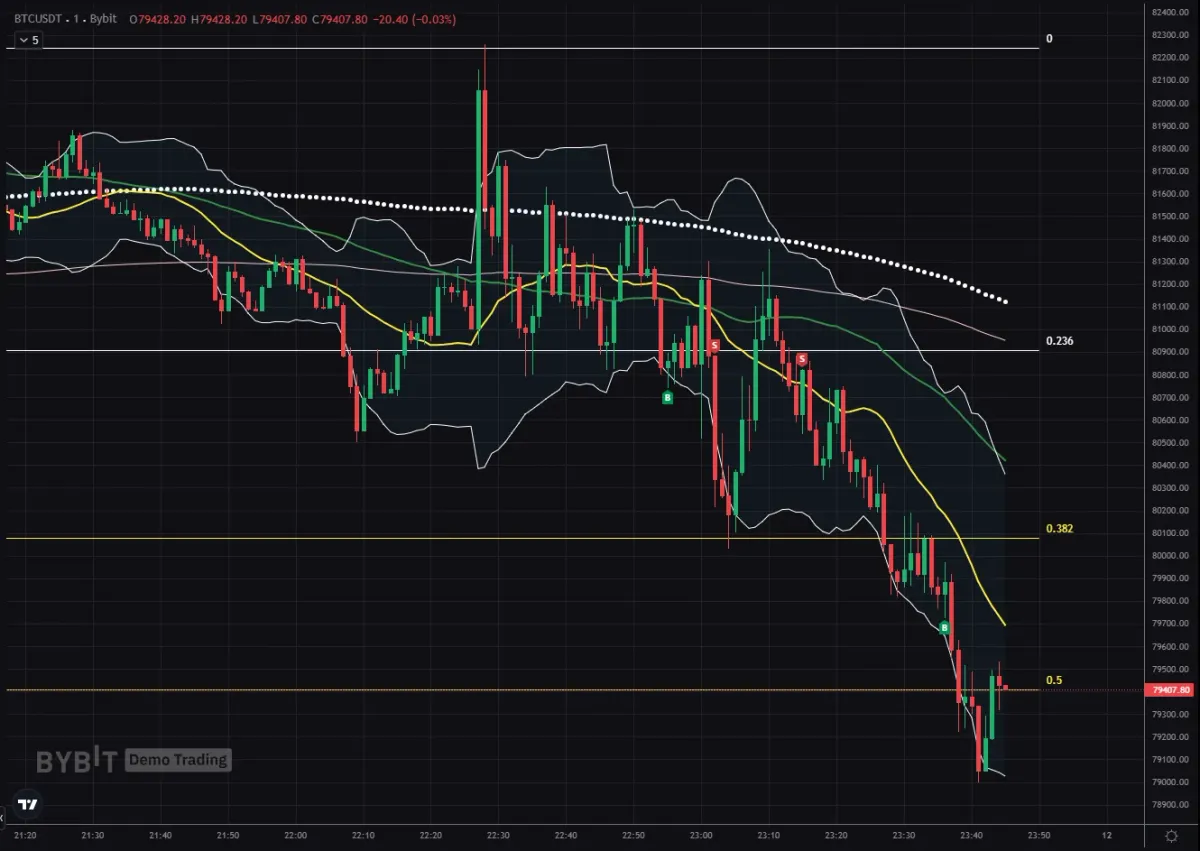Image resolution: width=1200 pixels, height=851 pixels.
Task: Select the green B marker near 23:36
Action: [944, 627]
